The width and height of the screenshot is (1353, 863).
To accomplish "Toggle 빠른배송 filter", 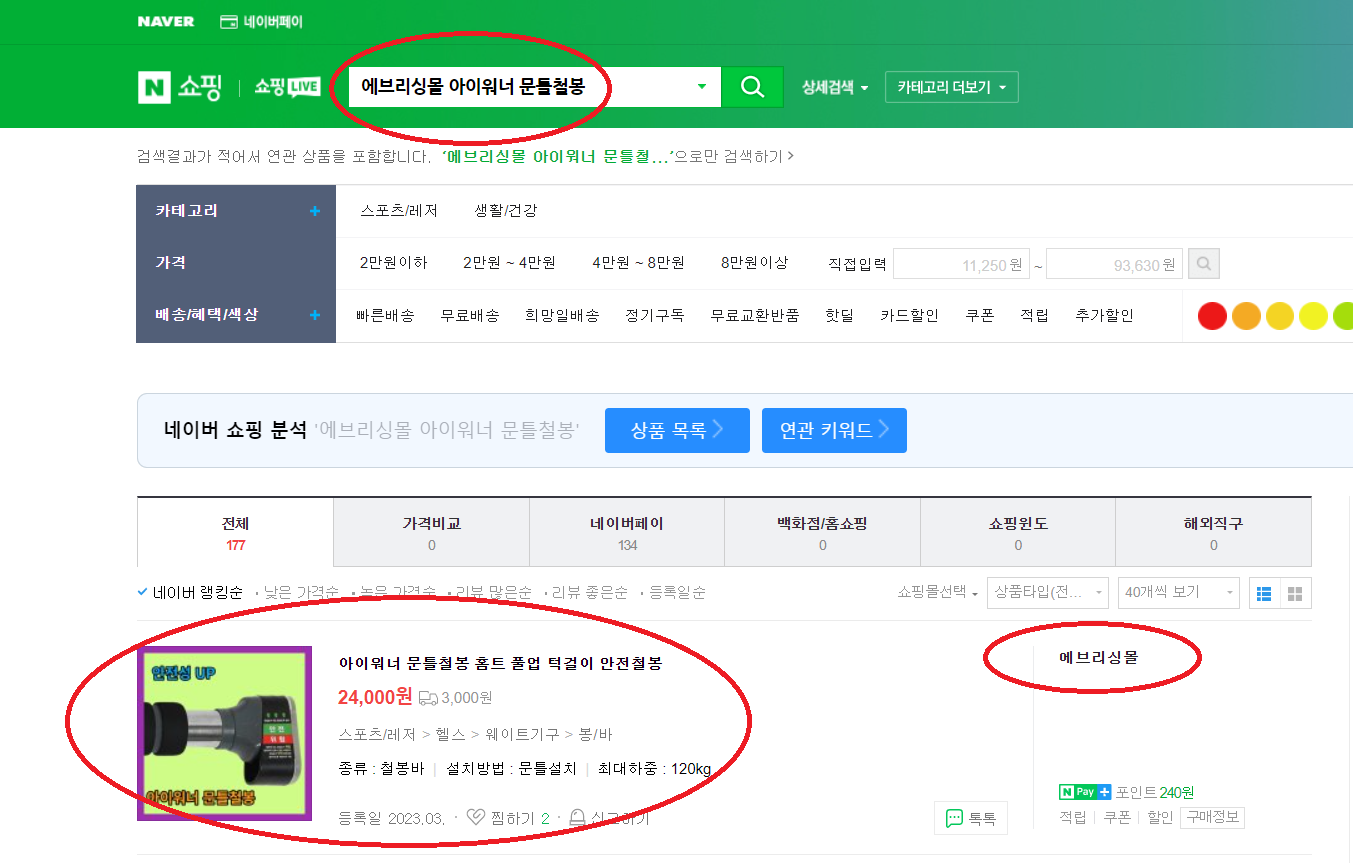I will [385, 315].
